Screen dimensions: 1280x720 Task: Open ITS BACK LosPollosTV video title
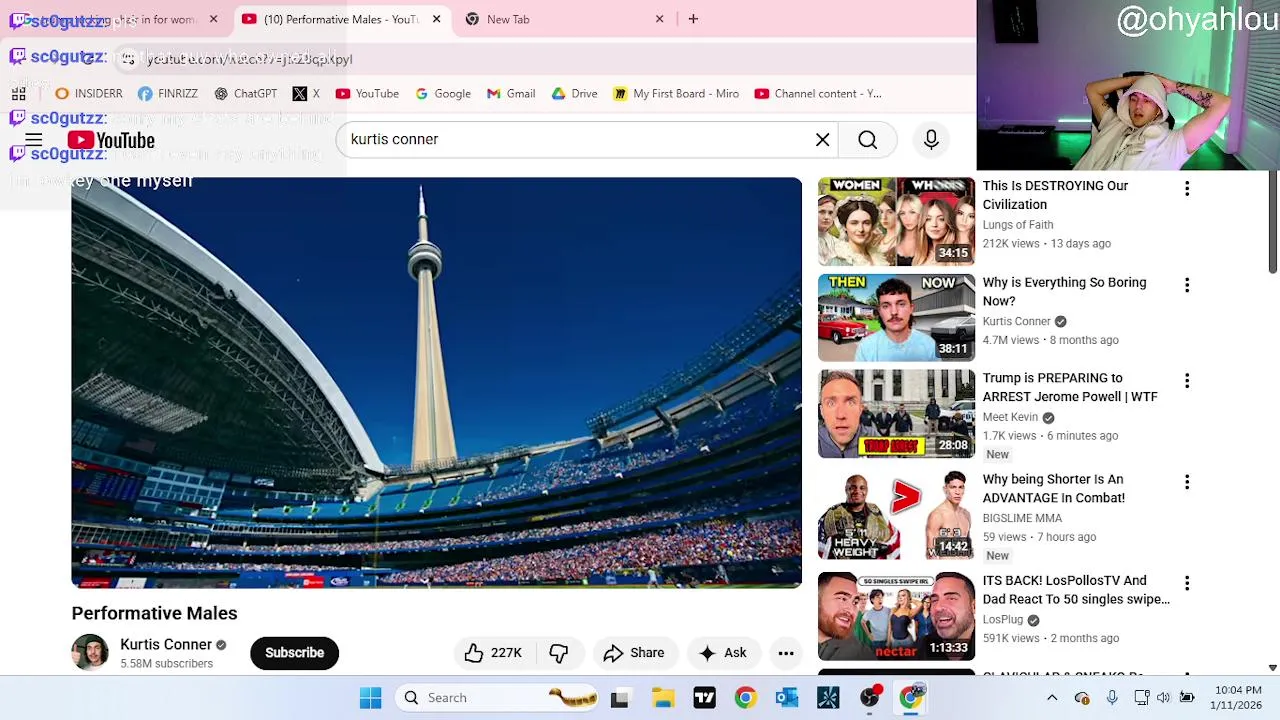(x=1076, y=590)
